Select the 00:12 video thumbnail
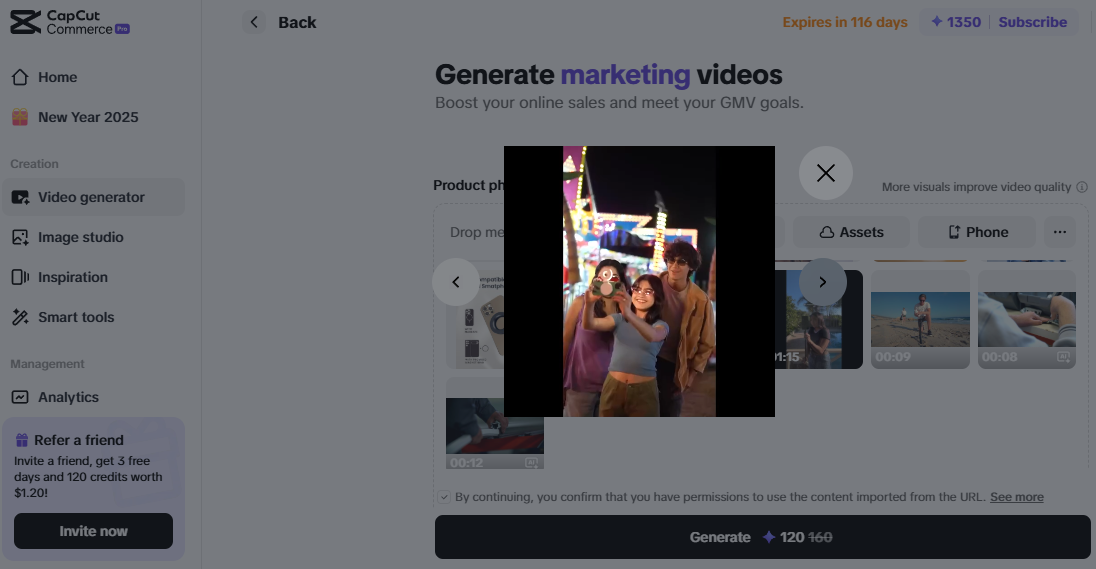Viewport: 1096px width, 569px height. [495, 424]
